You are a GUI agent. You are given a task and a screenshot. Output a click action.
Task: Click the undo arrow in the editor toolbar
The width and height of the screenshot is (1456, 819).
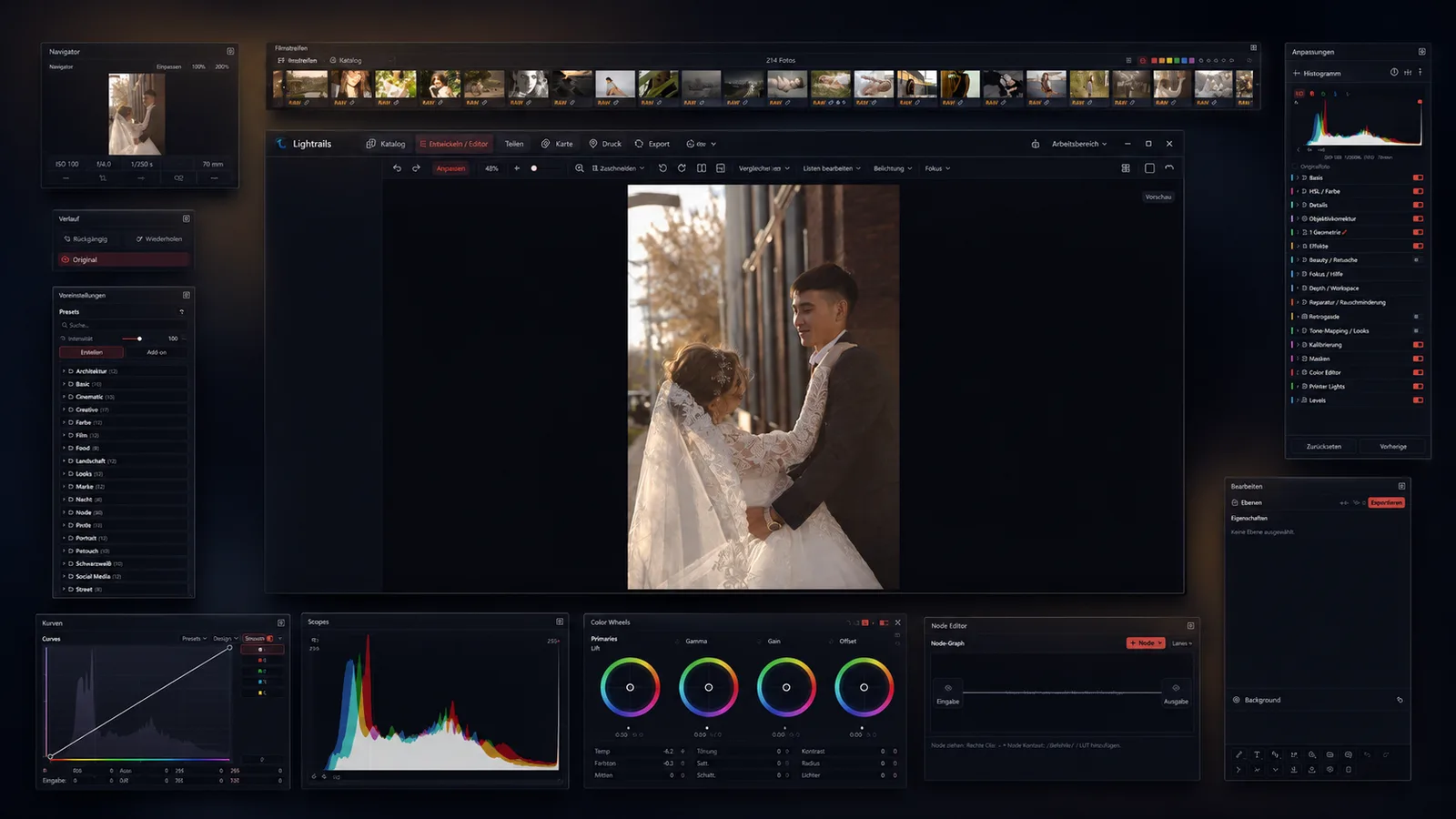pyautogui.click(x=397, y=168)
